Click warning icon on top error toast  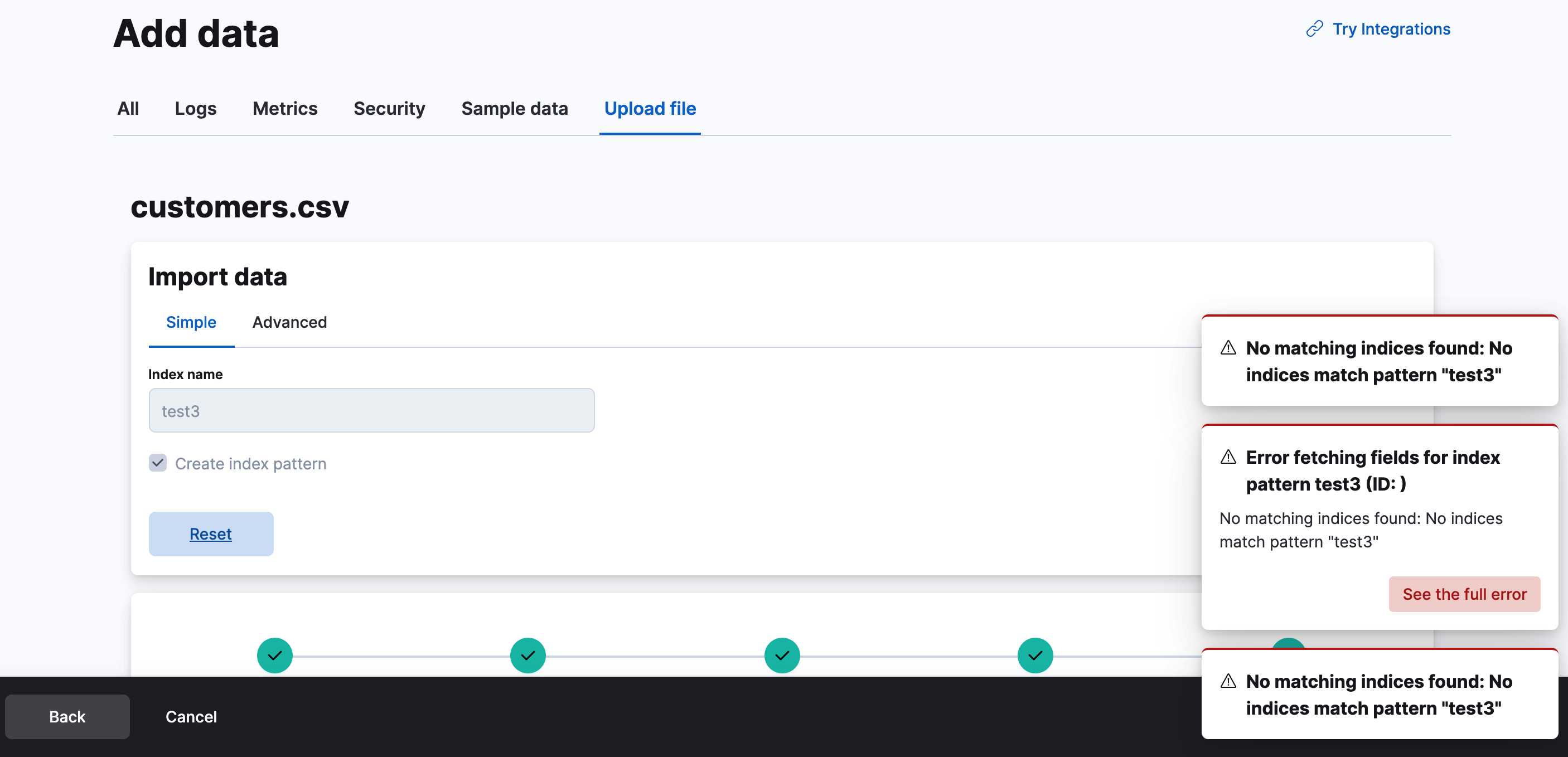click(x=1228, y=347)
